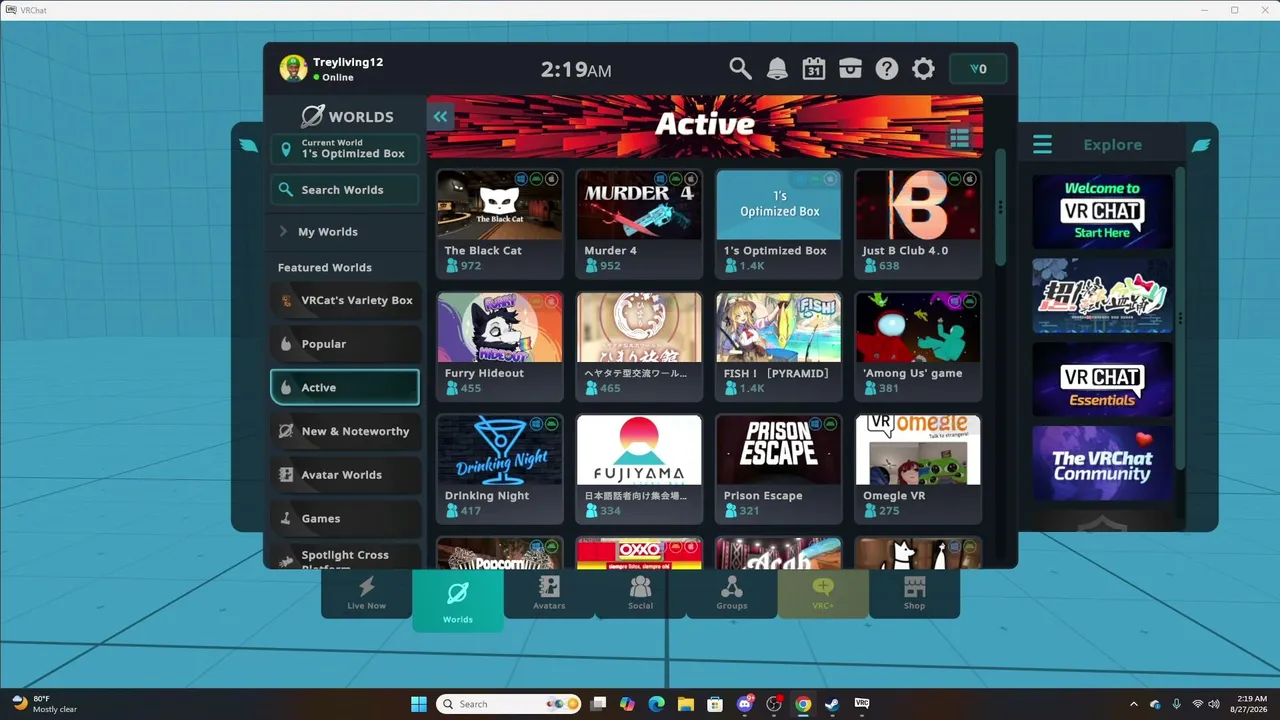Open the help question mark icon
Screen dimensions: 1280x720
[x=887, y=68]
